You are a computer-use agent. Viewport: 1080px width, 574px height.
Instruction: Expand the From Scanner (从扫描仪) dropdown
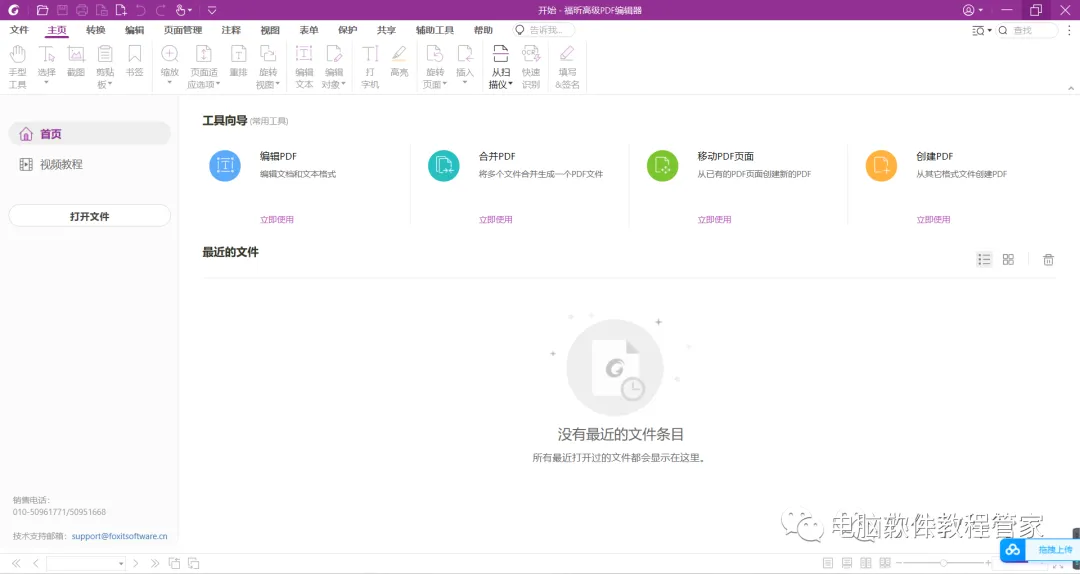[x=510, y=85]
